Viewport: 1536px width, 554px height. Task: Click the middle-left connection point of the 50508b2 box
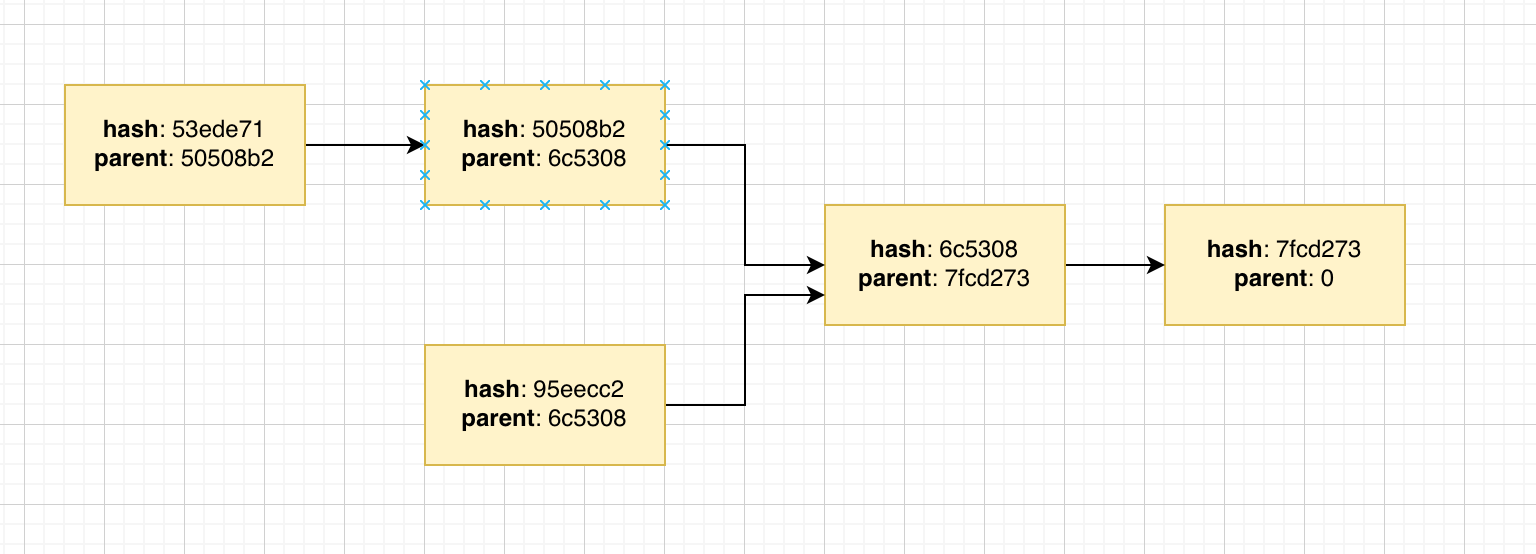[425, 145]
